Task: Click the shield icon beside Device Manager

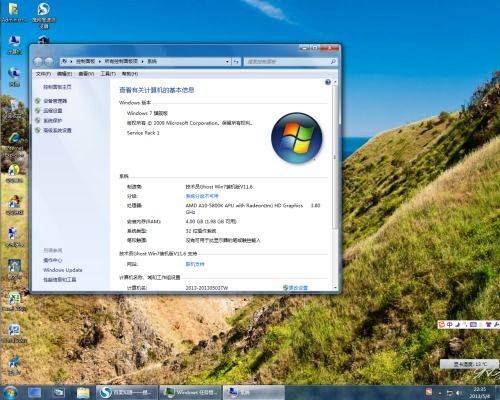Action: (38, 101)
